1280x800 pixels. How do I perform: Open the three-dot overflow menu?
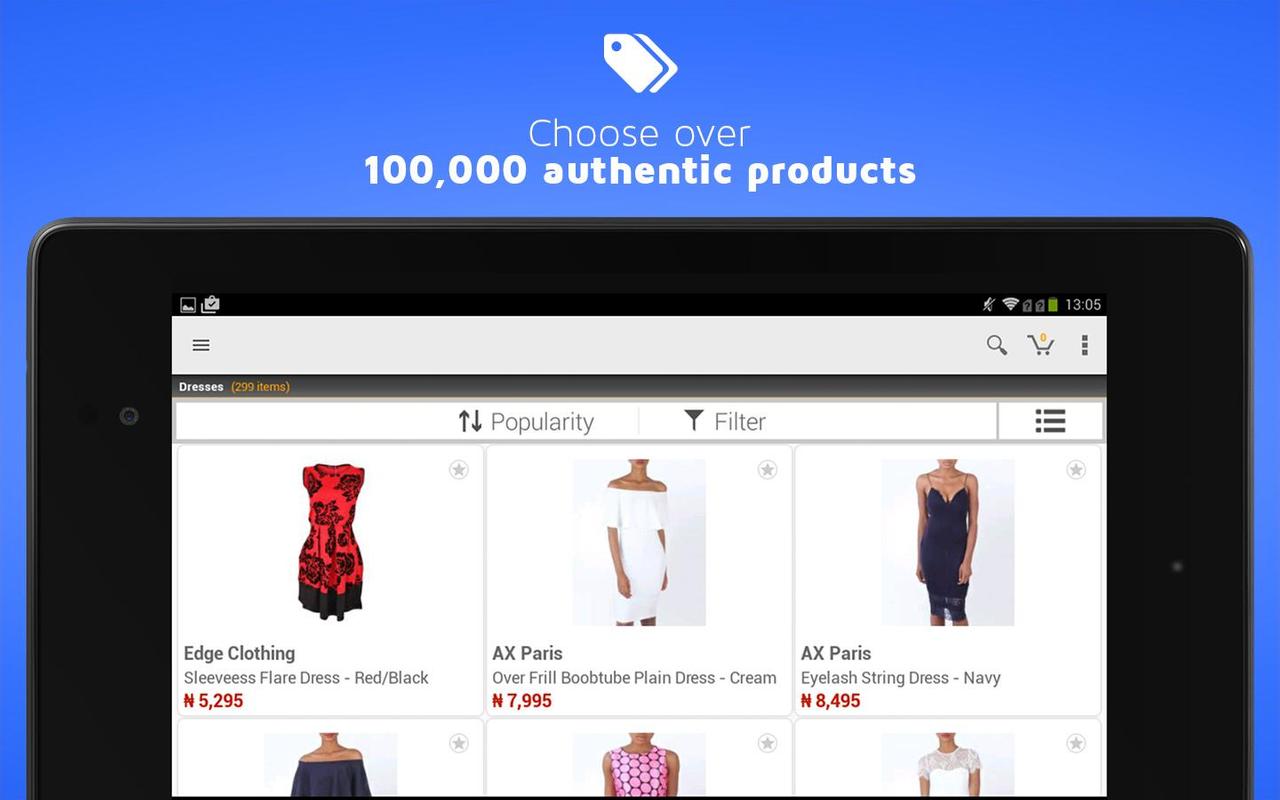click(1084, 345)
